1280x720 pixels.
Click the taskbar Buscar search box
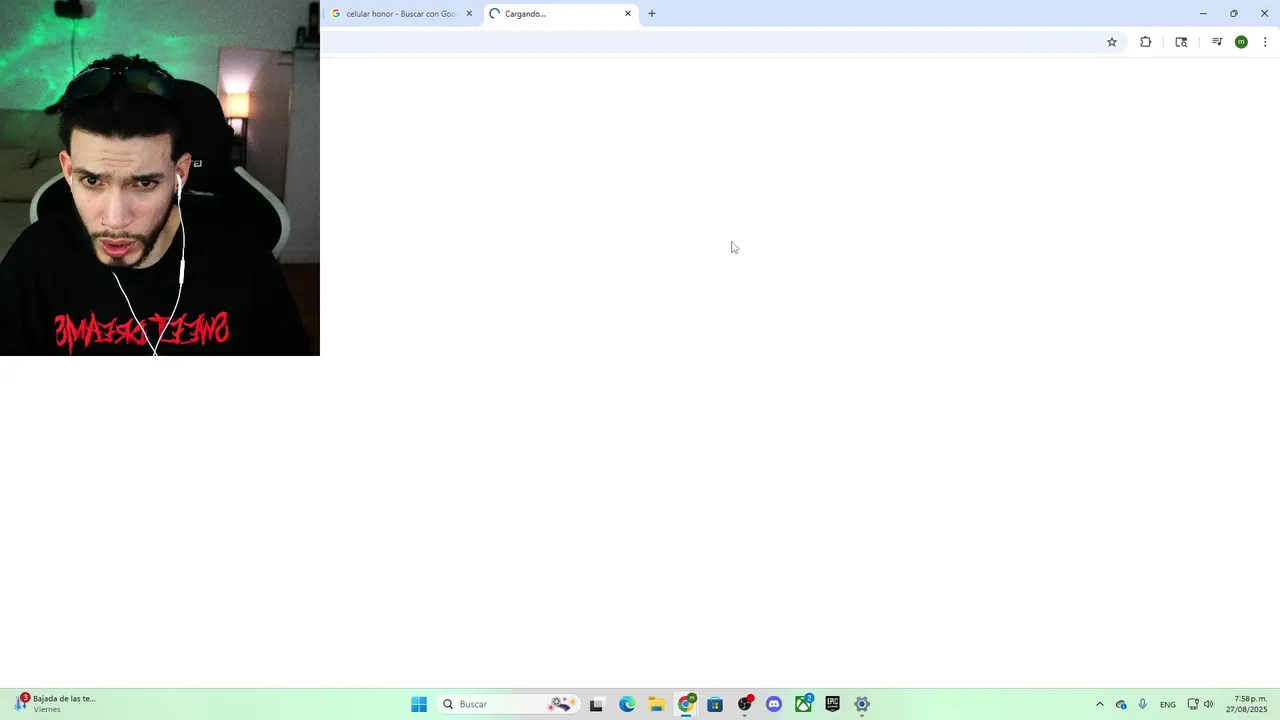click(x=508, y=704)
